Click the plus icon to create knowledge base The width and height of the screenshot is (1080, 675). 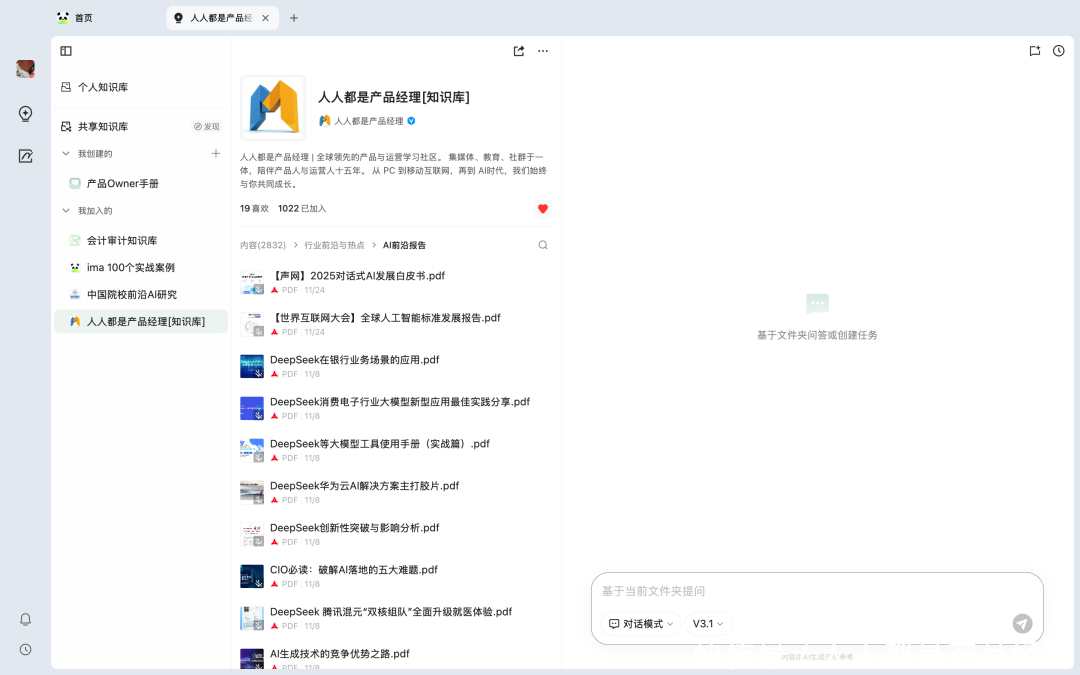216,153
